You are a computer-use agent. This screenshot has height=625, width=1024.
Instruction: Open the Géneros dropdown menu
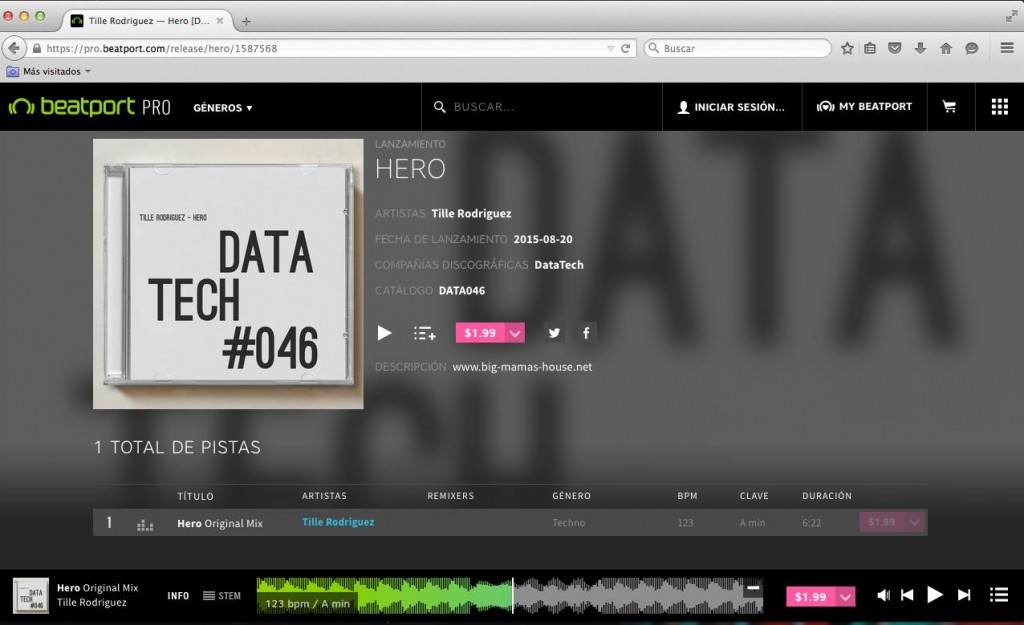click(223, 108)
